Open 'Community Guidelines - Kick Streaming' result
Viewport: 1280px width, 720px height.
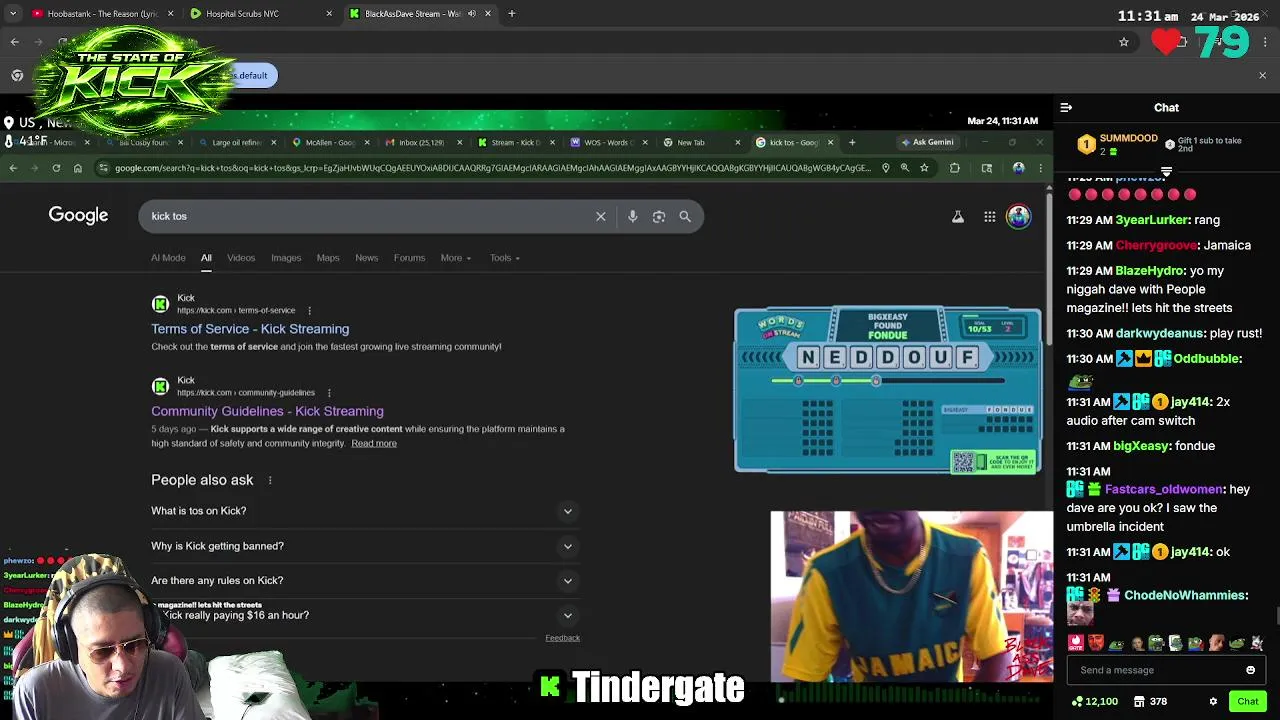coord(267,411)
